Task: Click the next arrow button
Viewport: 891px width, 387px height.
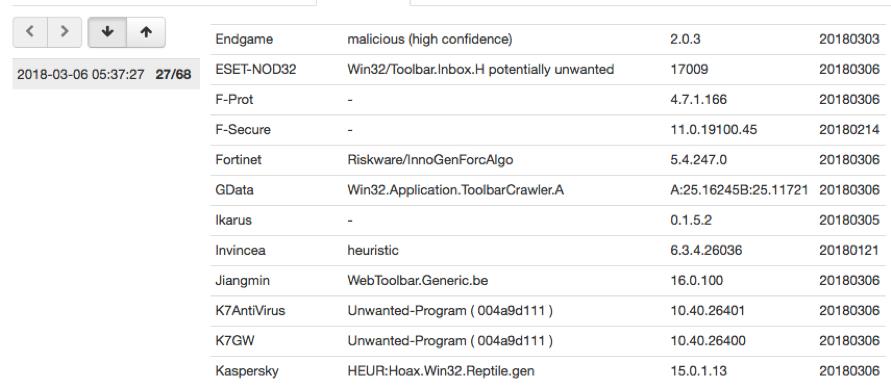Action: [65, 32]
